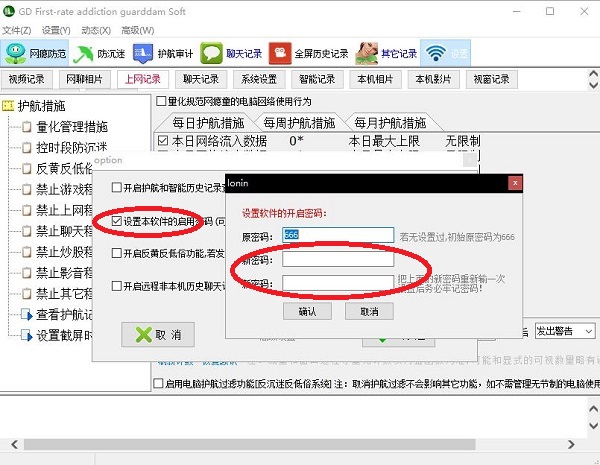Viewport: 600px width, 465px height.
Task: Open 聊天记录 chat bubble icon
Action: [x=211, y=53]
